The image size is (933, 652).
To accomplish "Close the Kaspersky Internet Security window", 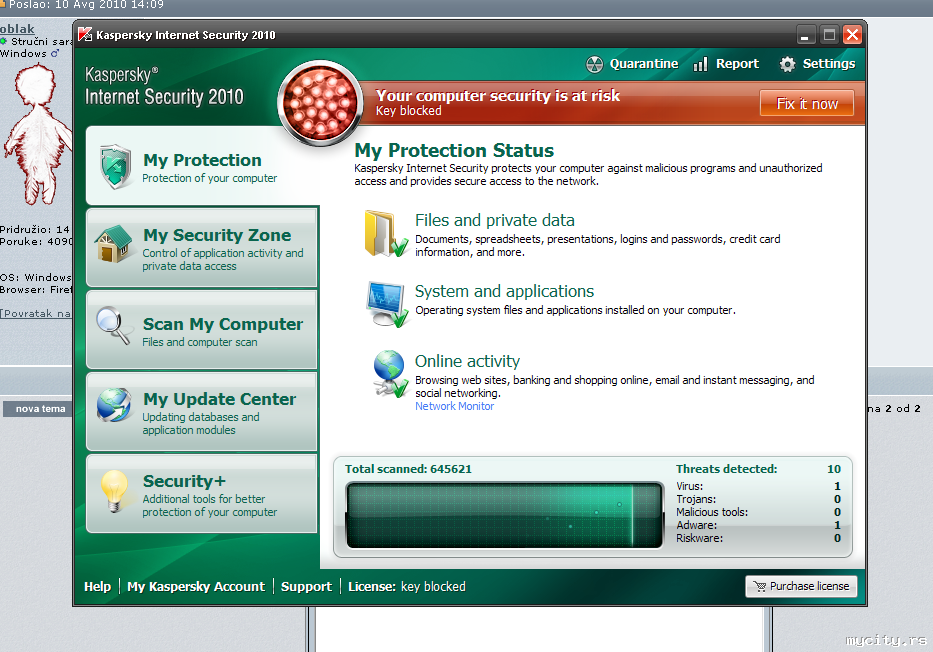I will coord(852,35).
